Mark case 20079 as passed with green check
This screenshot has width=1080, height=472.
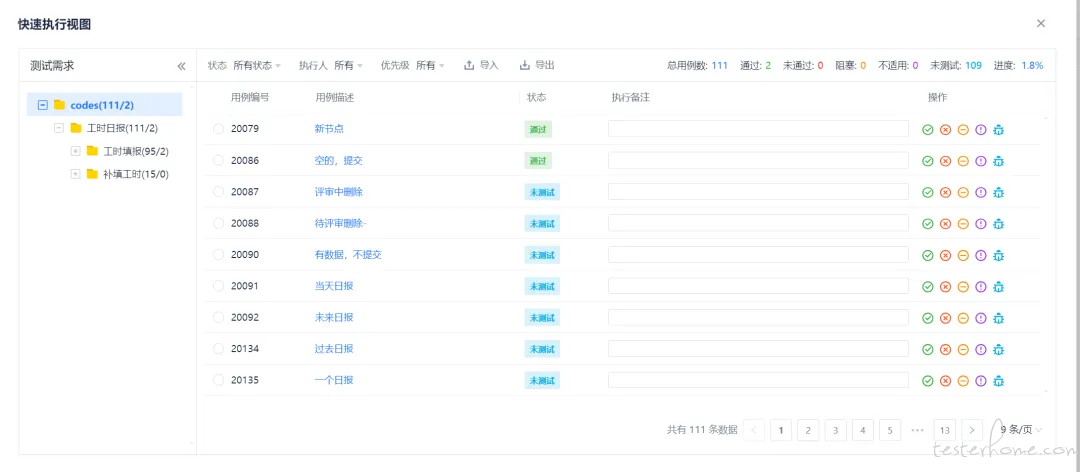point(928,130)
